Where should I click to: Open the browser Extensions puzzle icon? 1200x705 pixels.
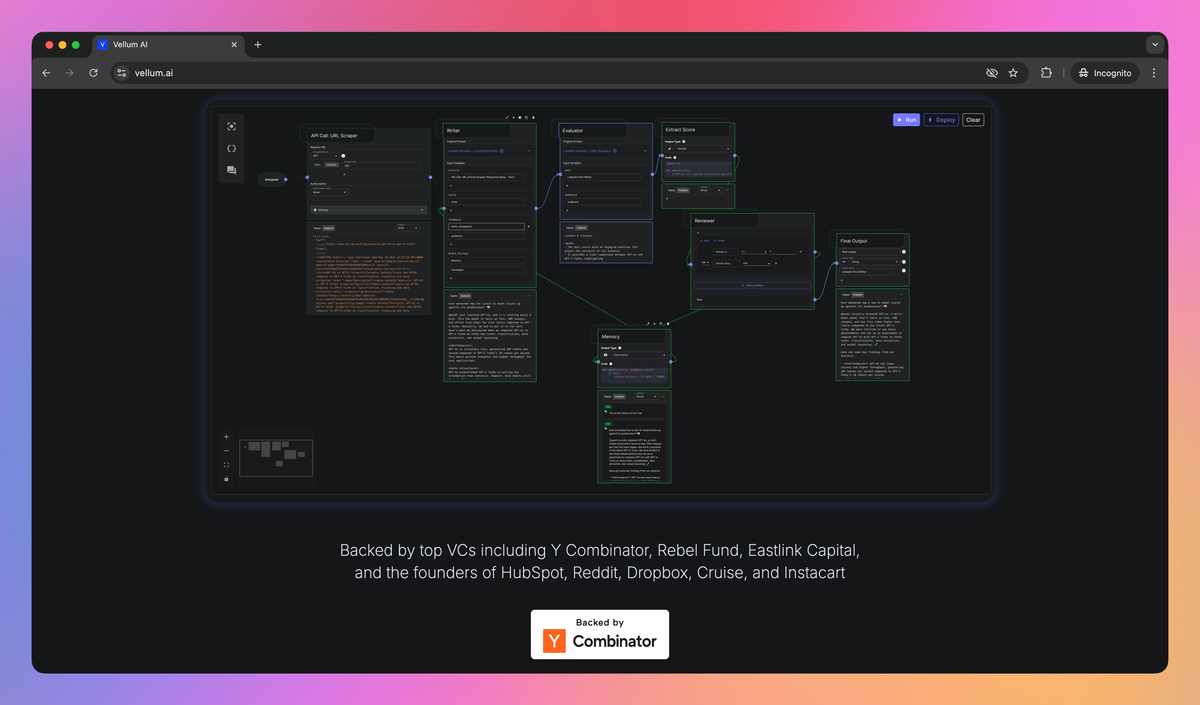click(1046, 73)
